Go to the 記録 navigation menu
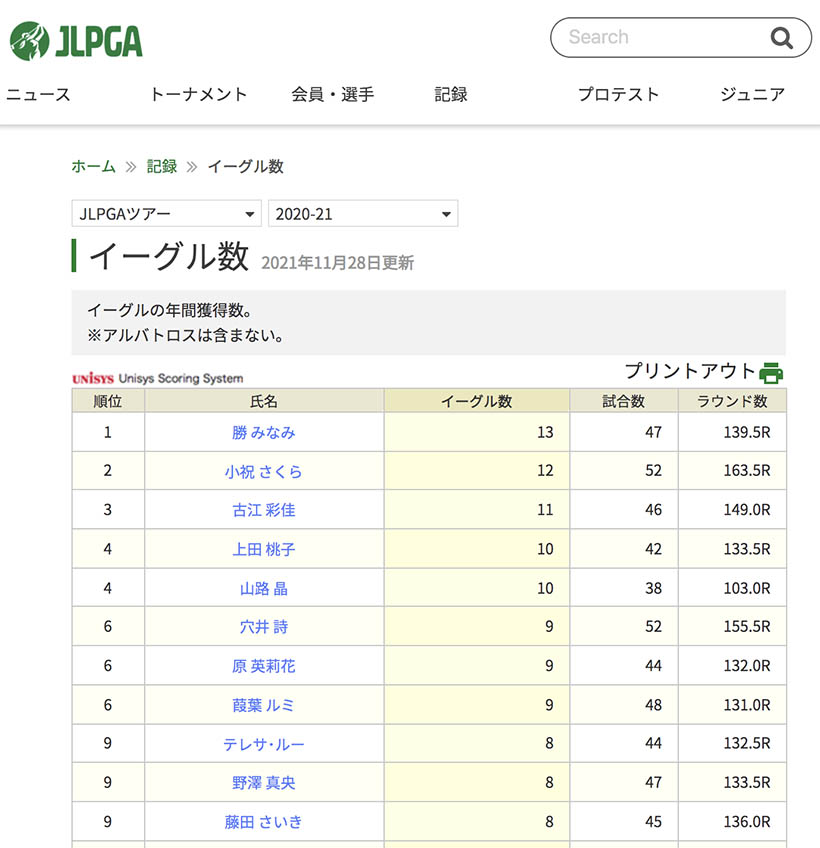The image size is (820, 848). [451, 95]
